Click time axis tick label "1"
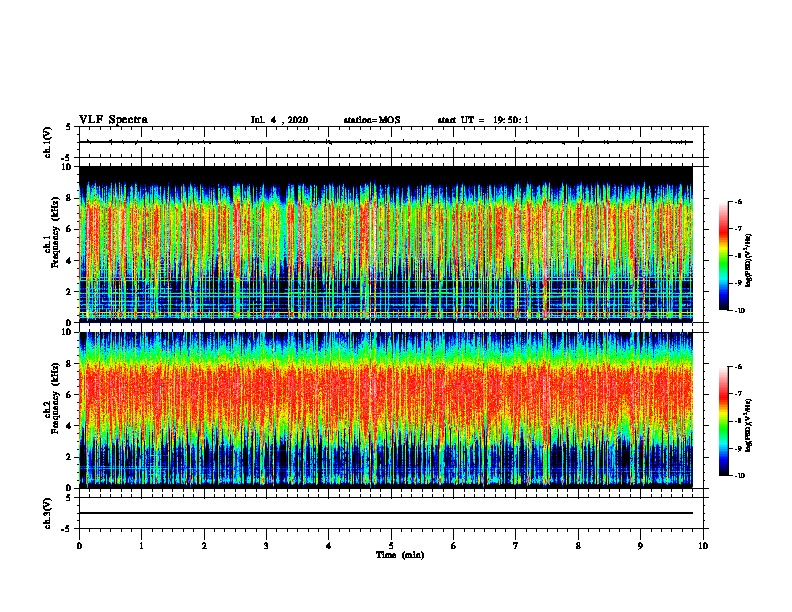This screenshot has width=792, height=612. 142,545
